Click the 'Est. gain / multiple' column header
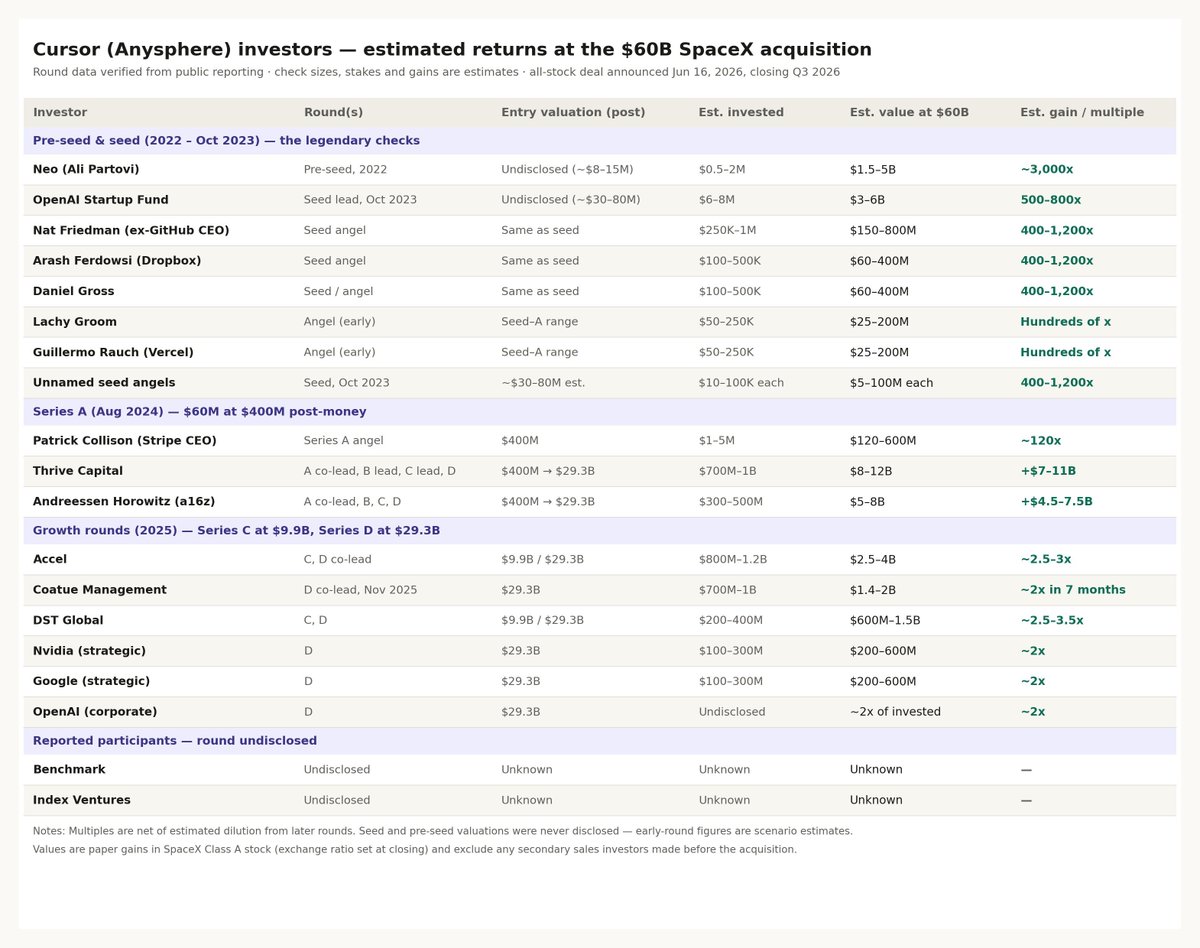 point(1082,112)
